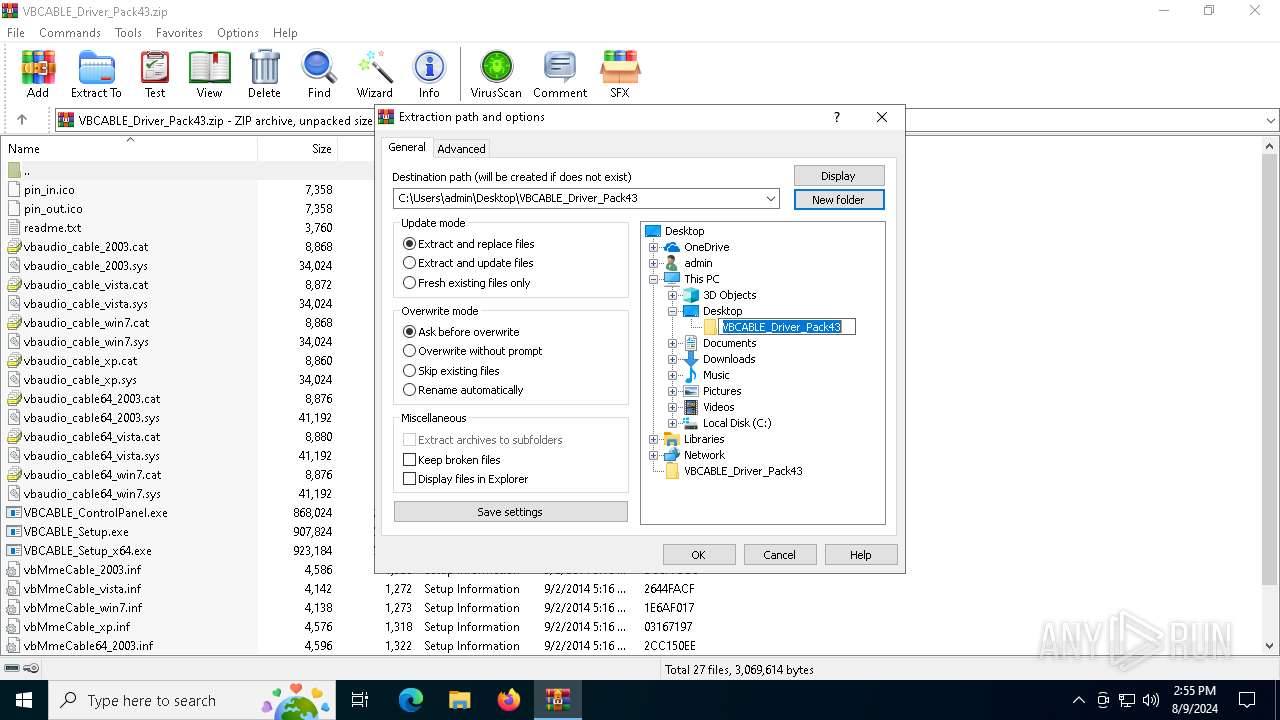Expand the OneDrive tree node
Image resolution: width=1280 pixels, height=720 pixels.
(654, 247)
